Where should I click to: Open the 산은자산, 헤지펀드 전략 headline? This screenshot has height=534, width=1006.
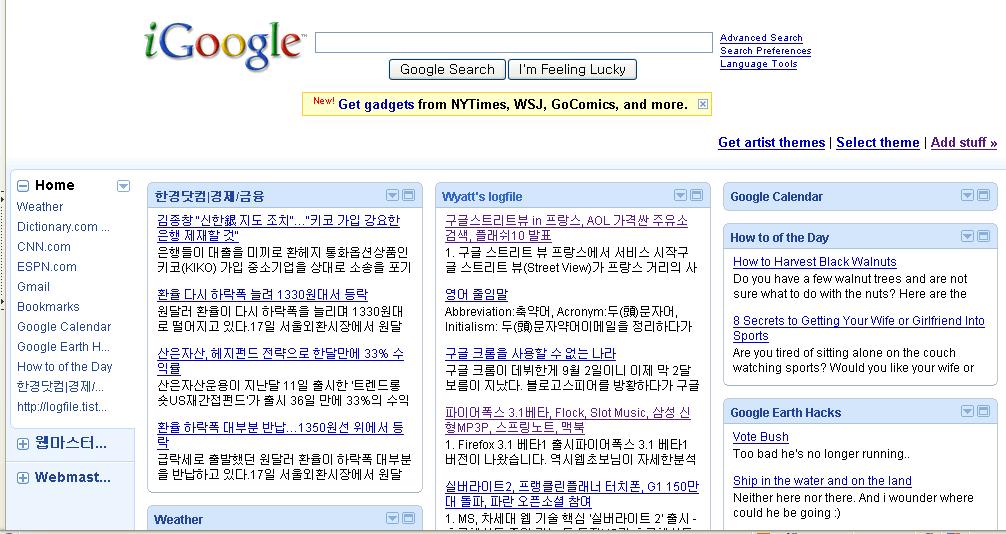pos(280,361)
